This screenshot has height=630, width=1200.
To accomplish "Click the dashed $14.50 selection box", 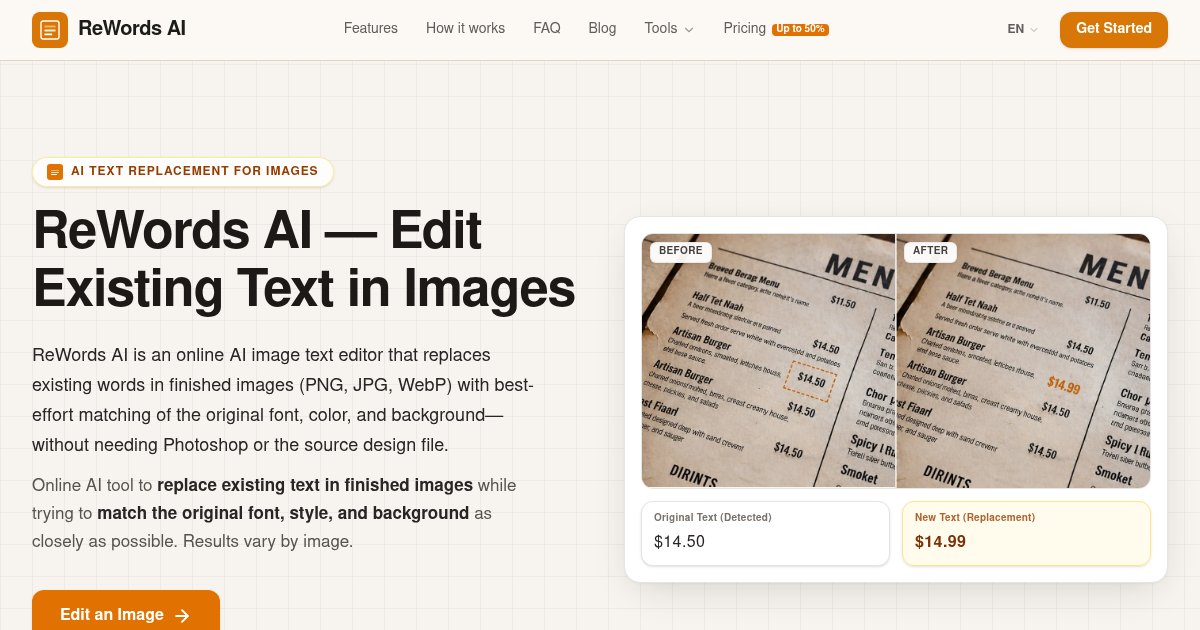I will pos(810,381).
